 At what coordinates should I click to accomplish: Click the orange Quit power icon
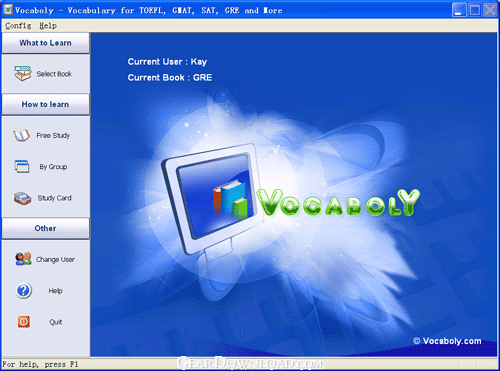point(24,322)
